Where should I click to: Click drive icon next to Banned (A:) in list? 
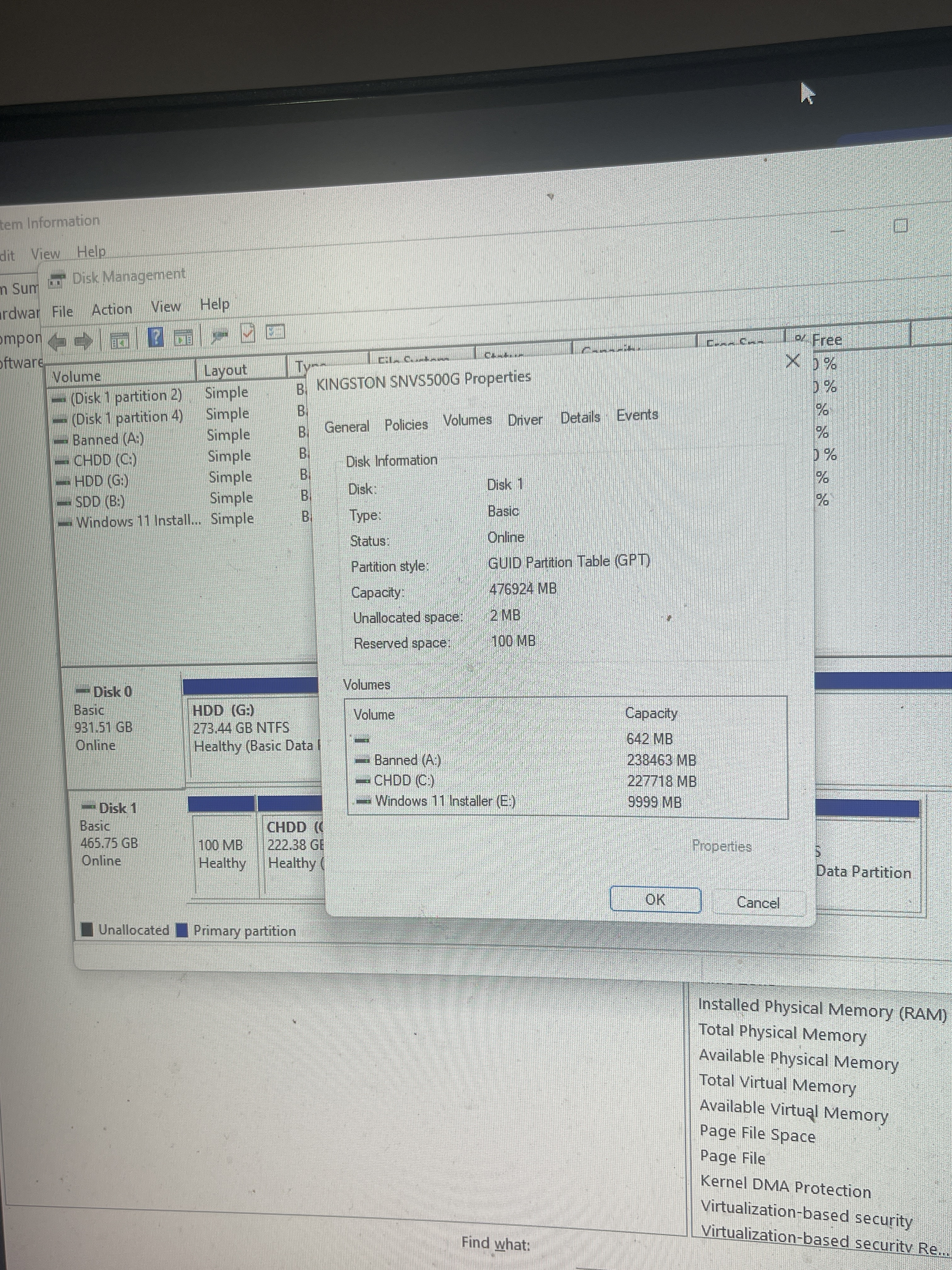(61, 441)
